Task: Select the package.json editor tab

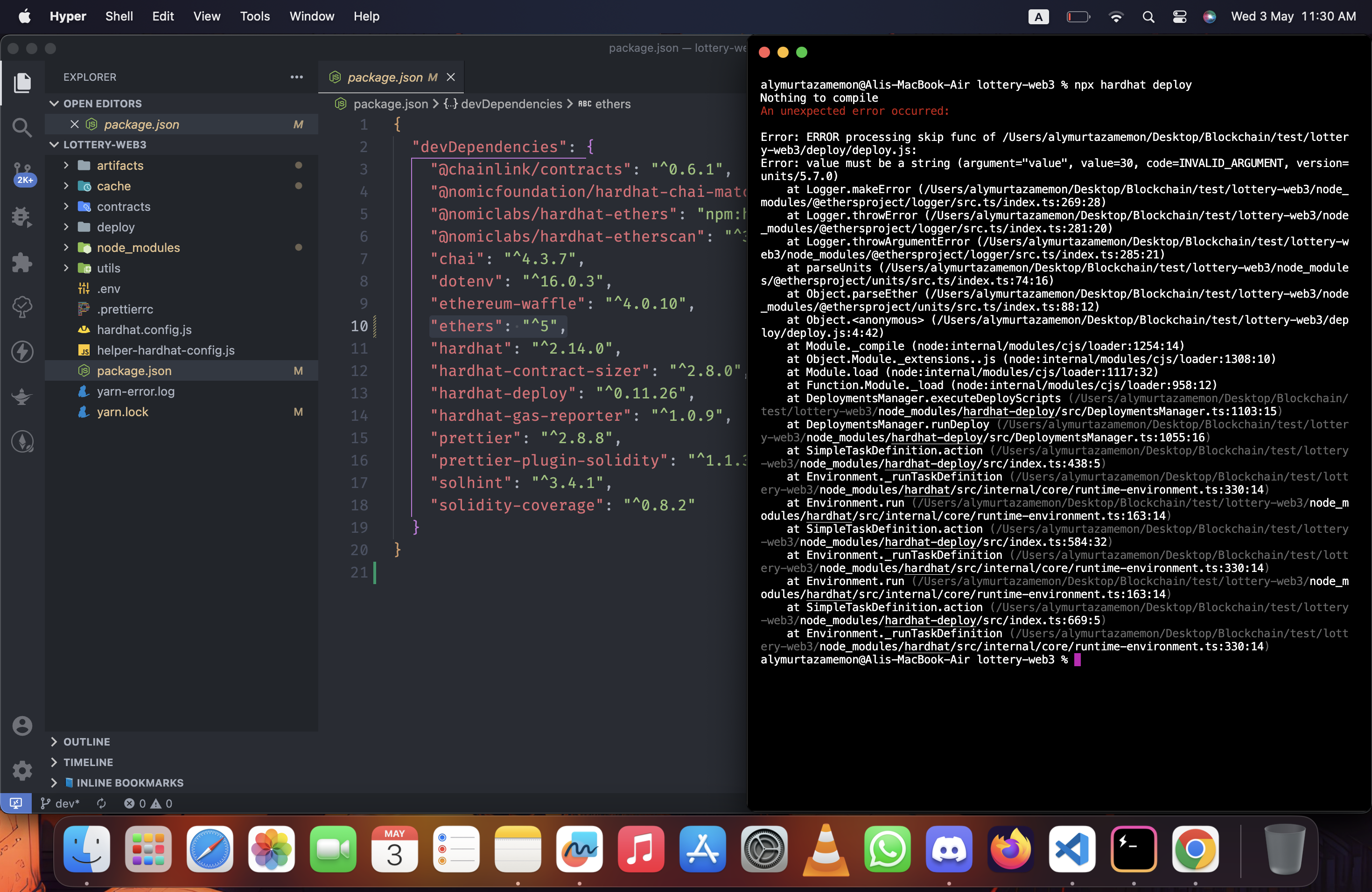Action: point(391,77)
